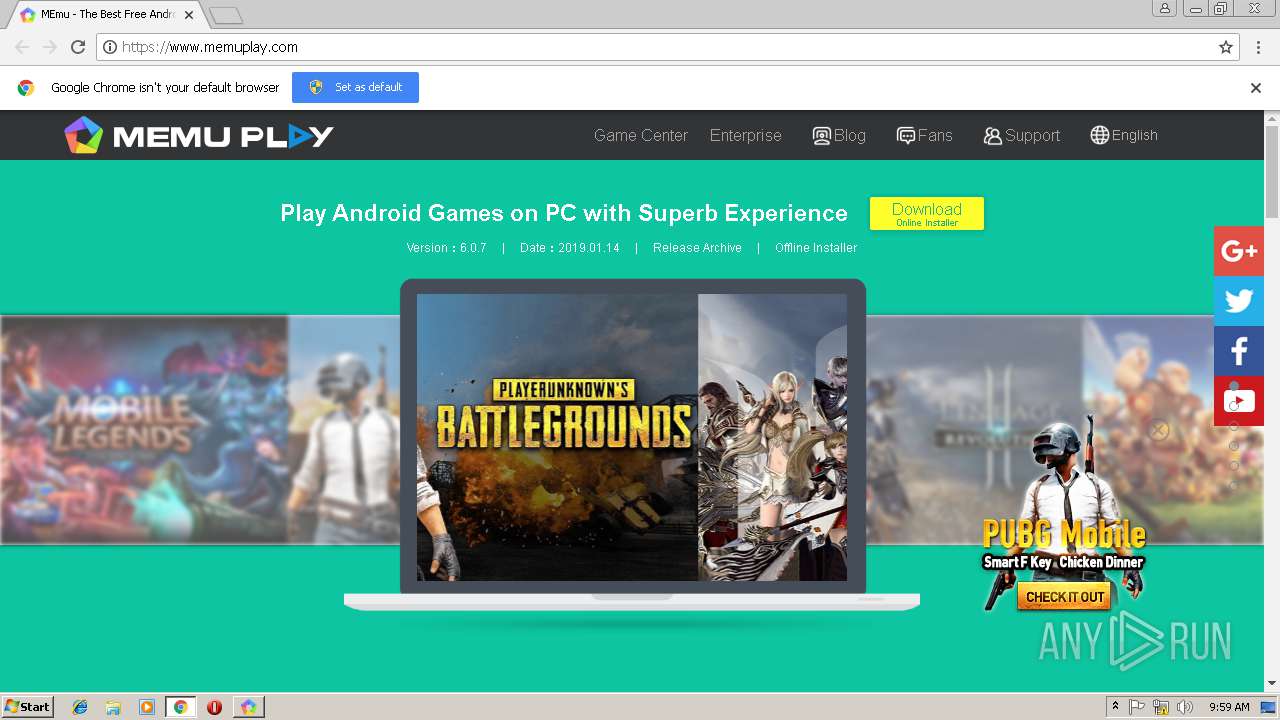Screen dimensions: 1280x720
Task: Open the Opera taskbar icon
Action: pos(214,707)
